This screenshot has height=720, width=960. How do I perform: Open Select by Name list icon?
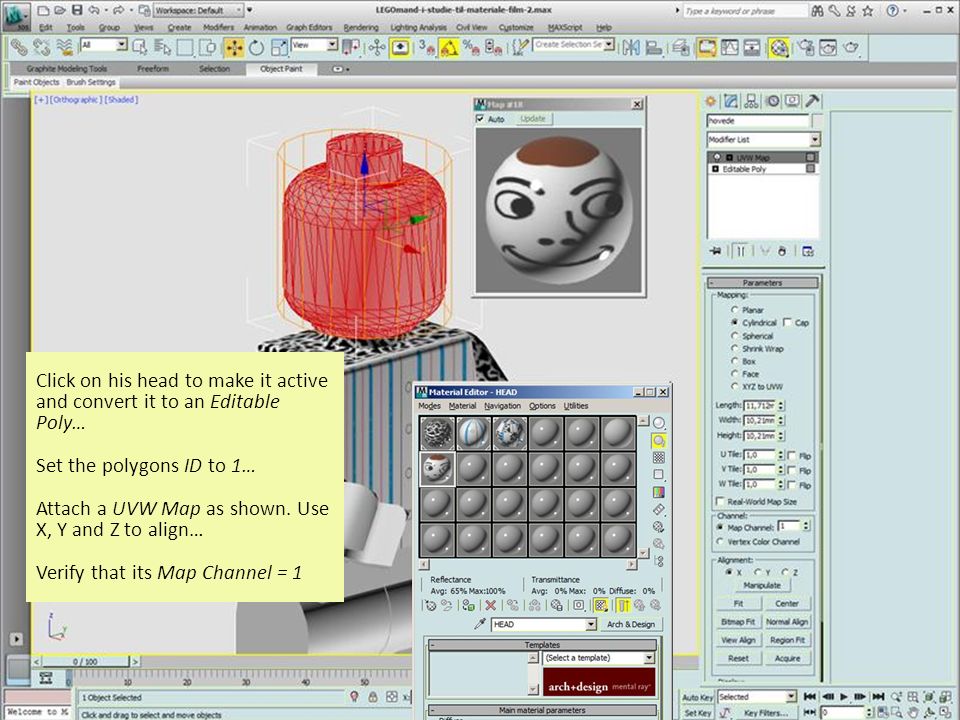tap(163, 47)
